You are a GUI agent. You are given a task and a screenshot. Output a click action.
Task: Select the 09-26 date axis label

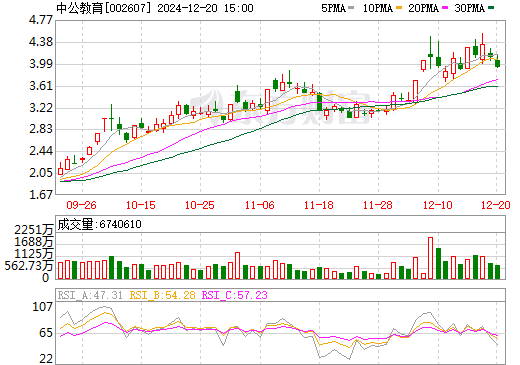81,205
